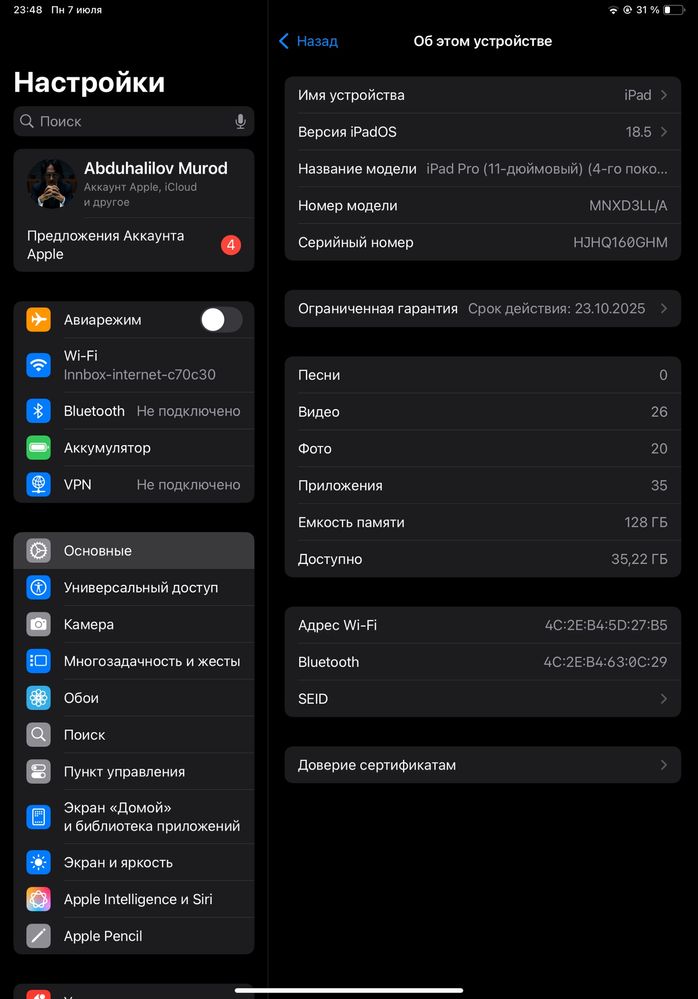Screen dimensions: 698x999
Task: Tap the Airplane mode orange icon
Action: click(38, 319)
